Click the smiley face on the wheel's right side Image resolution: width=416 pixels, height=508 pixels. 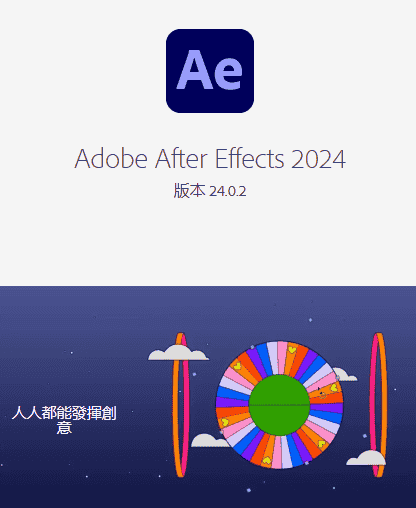click(322, 395)
